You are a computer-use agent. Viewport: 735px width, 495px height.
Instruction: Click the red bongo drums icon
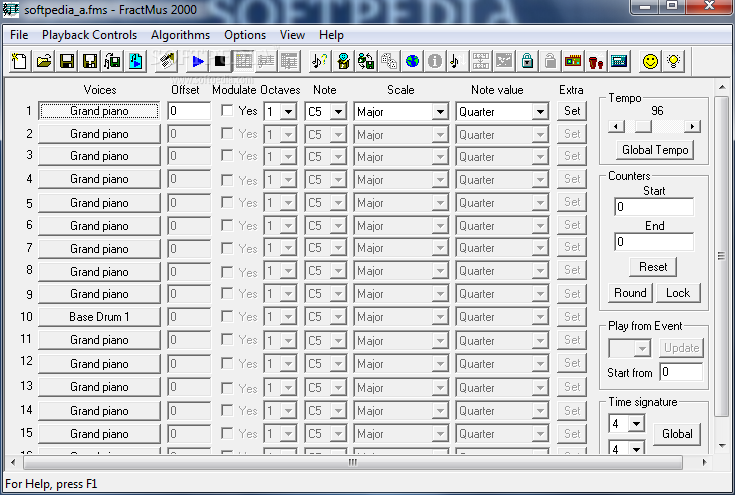(596, 61)
